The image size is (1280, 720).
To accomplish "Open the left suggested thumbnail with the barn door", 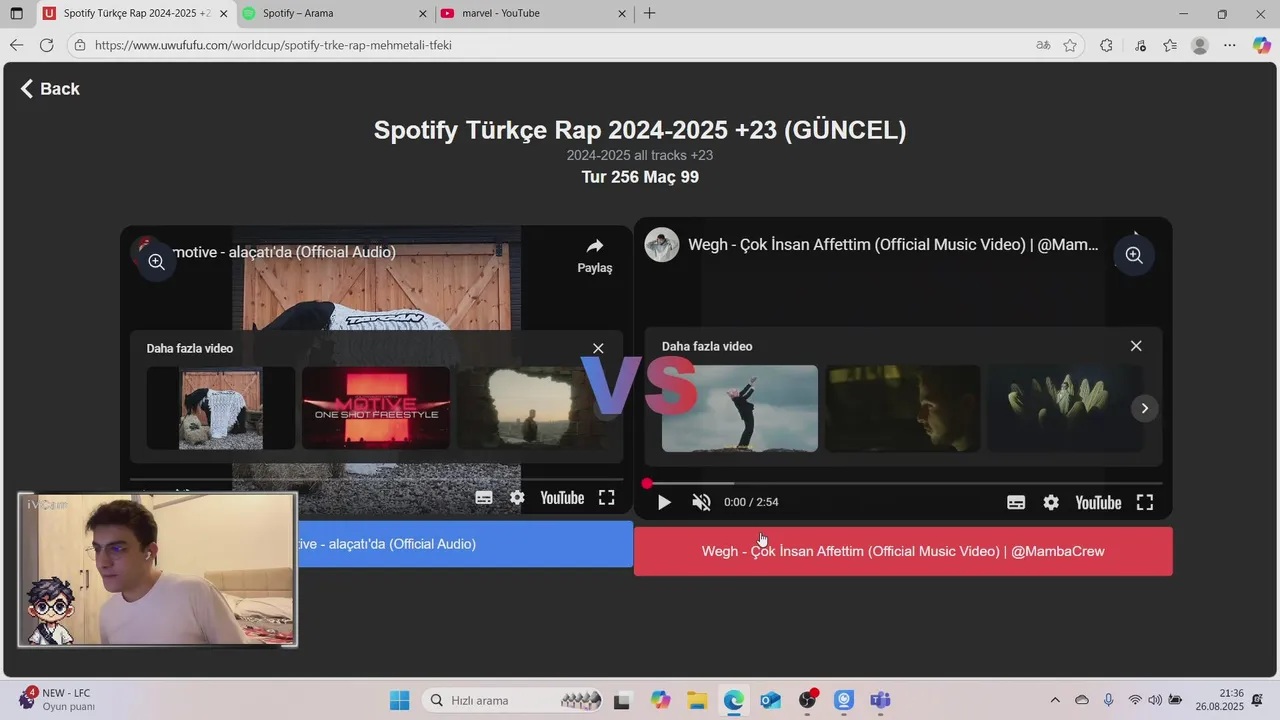I will (221, 408).
